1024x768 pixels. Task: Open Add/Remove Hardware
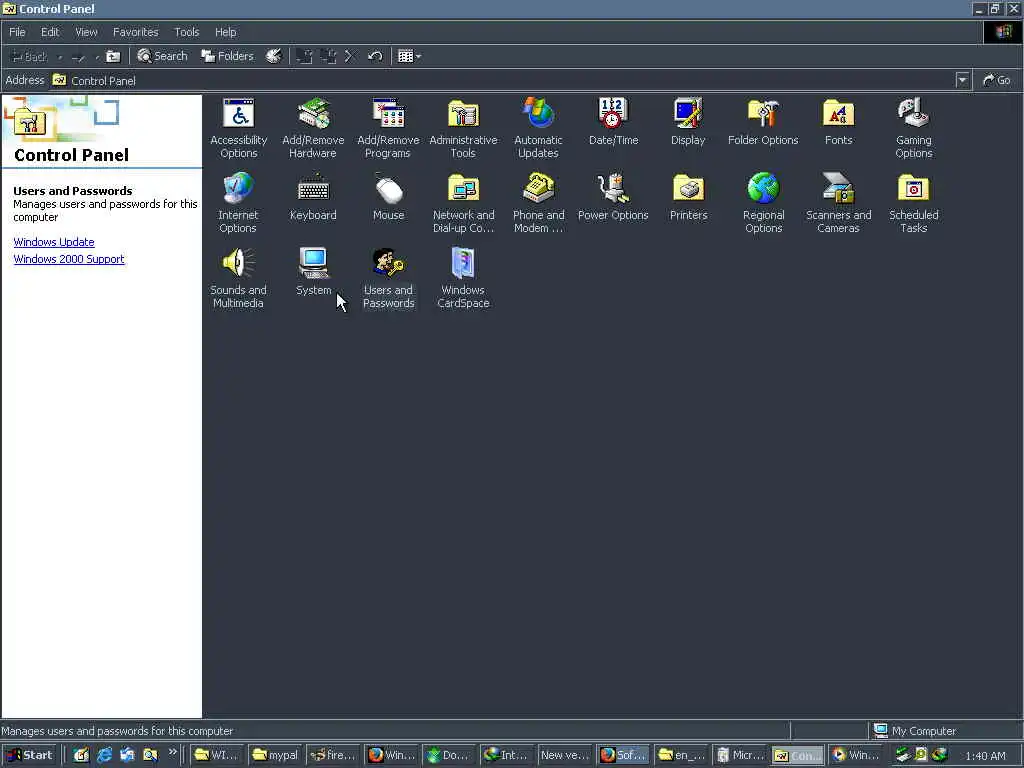click(313, 128)
